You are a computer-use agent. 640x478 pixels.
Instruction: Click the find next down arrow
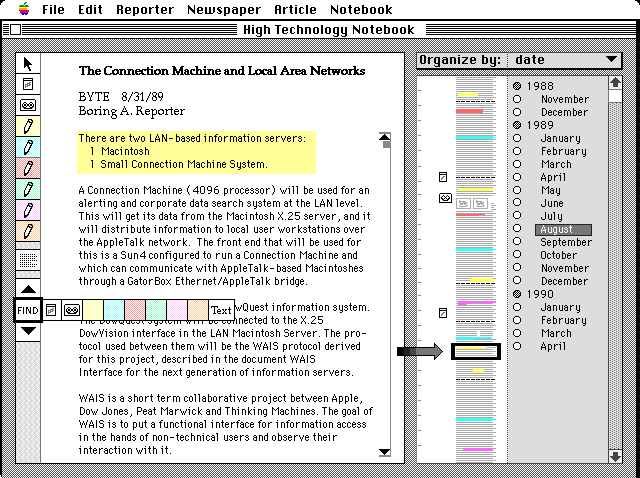[x=28, y=331]
